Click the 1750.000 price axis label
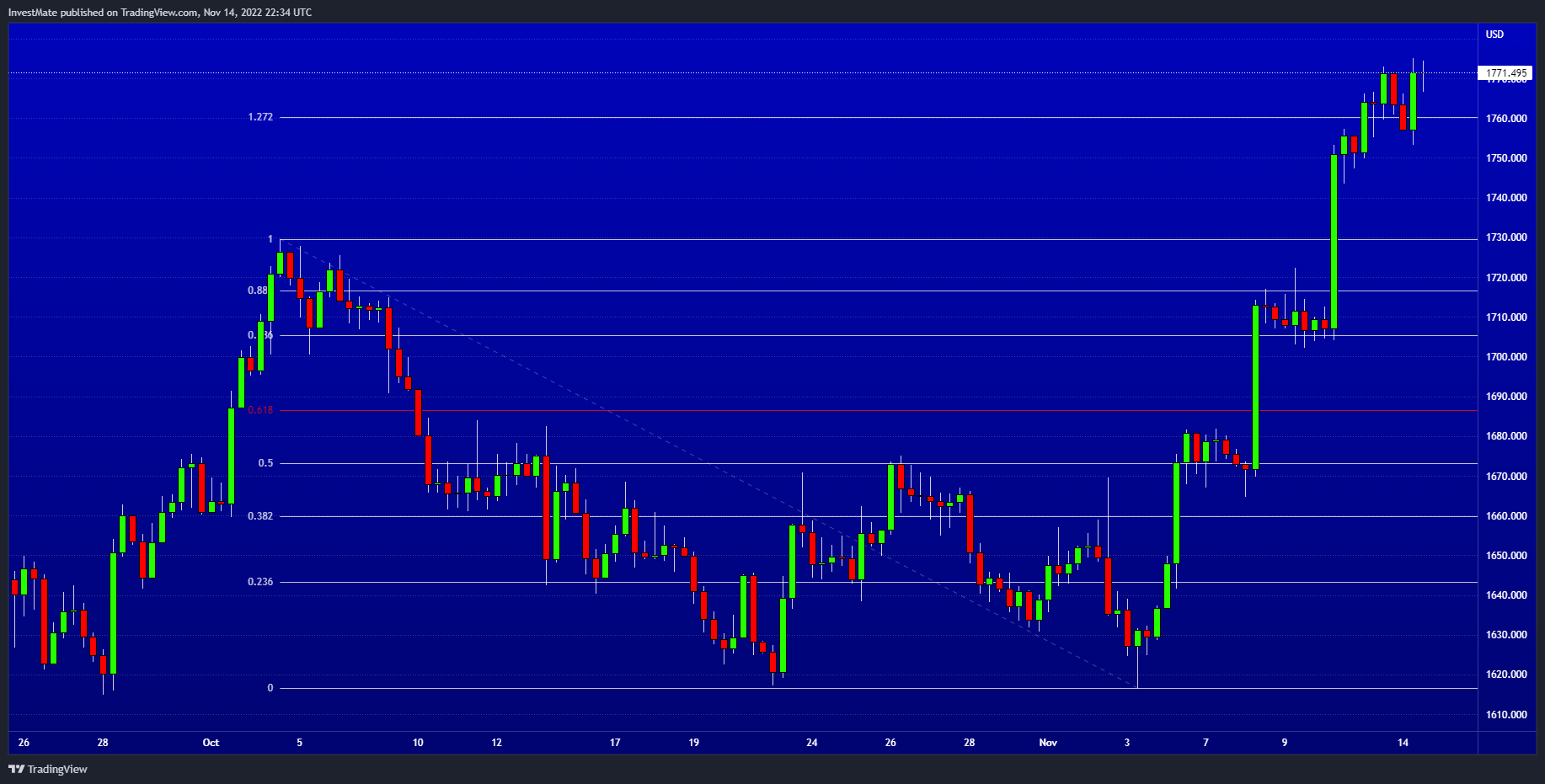The width and height of the screenshot is (1545, 784). pyautogui.click(x=1506, y=158)
